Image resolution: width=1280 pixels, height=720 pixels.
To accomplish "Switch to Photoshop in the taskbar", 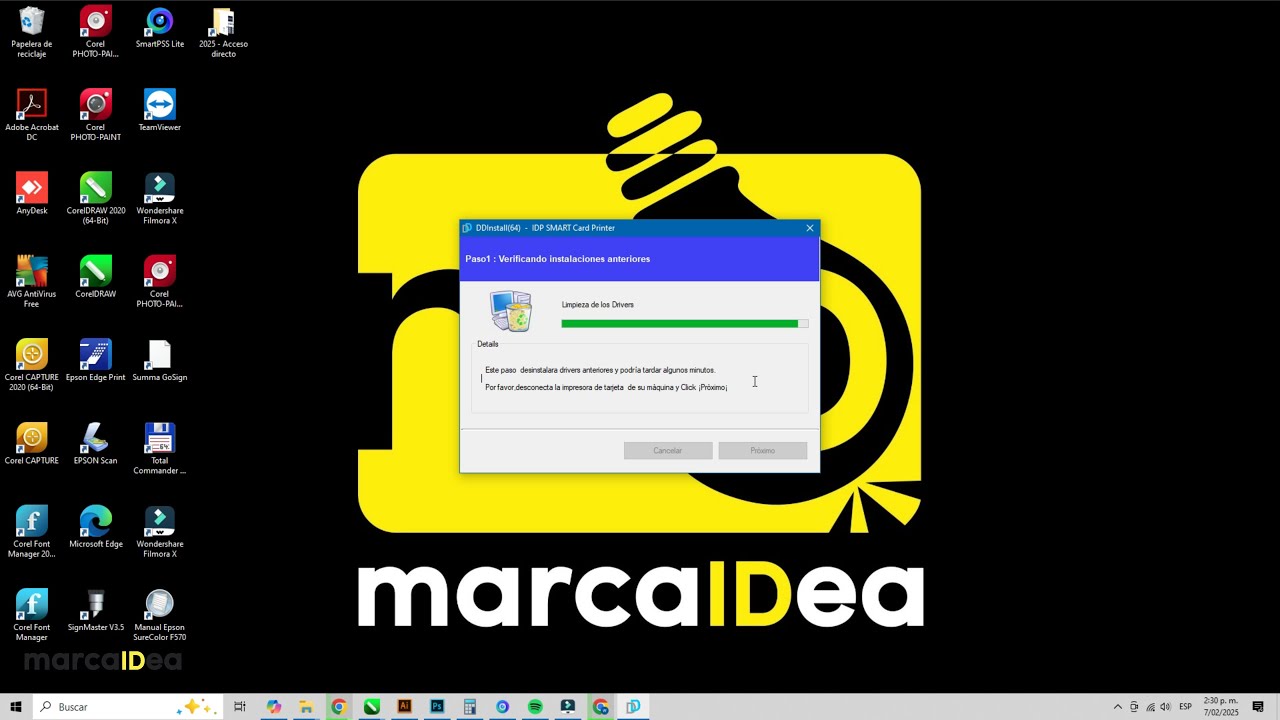I will 437,707.
